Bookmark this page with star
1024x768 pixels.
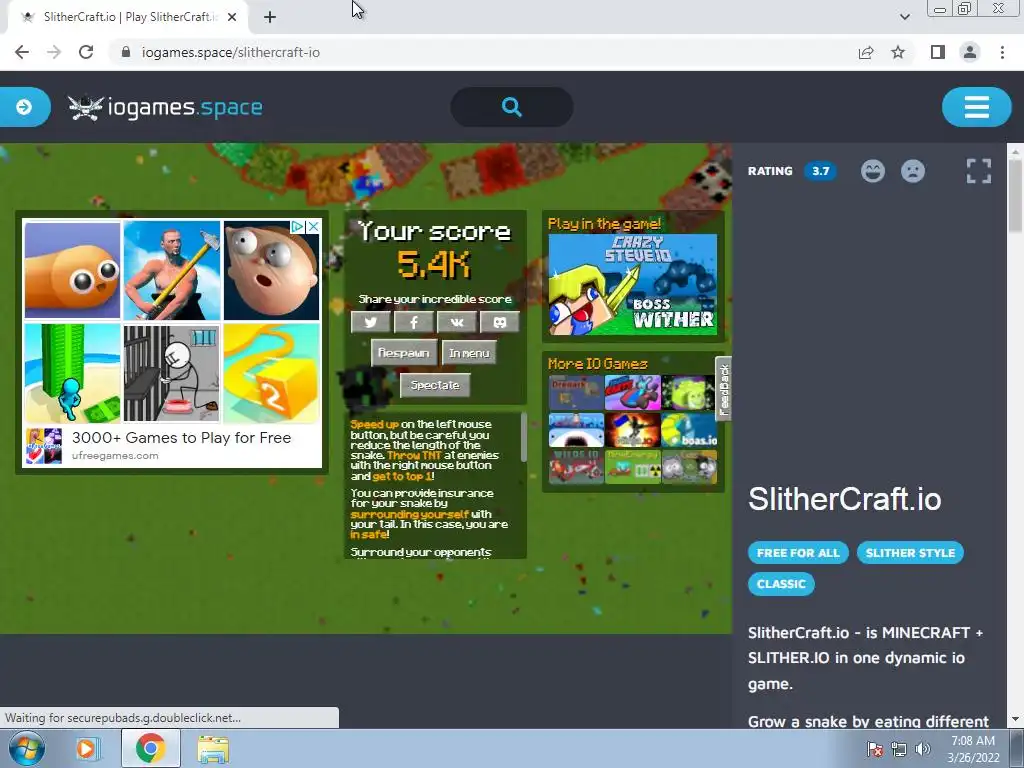tap(898, 52)
